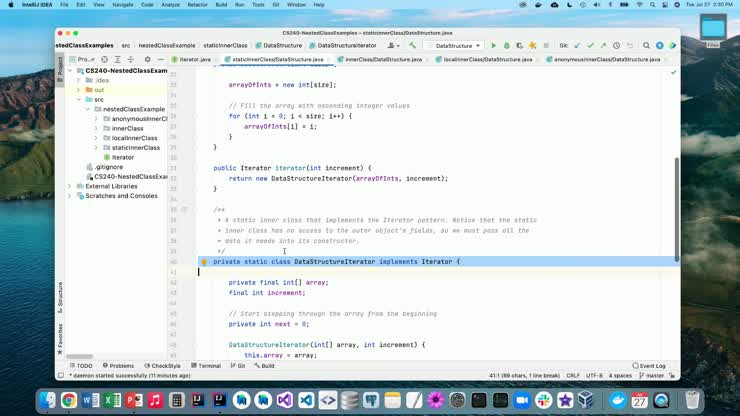Open Project panel settings gear

pyautogui.click(x=147, y=59)
